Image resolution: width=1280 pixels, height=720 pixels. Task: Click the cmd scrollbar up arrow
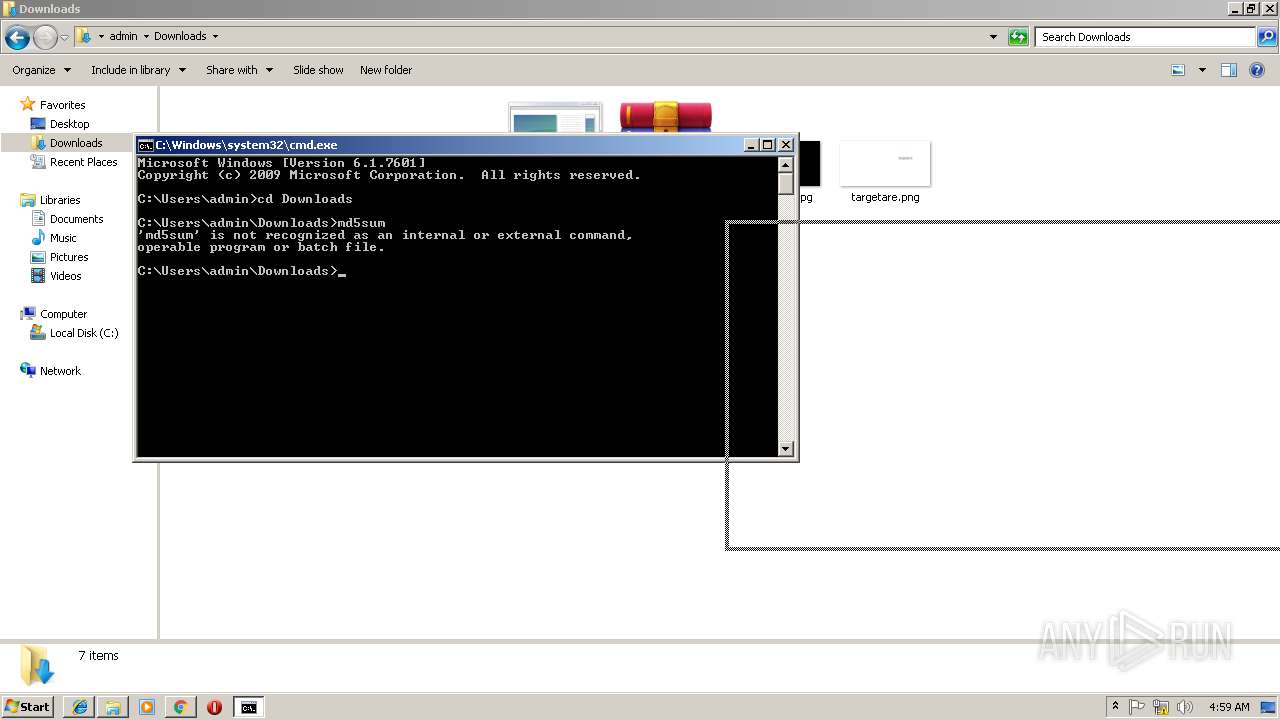click(x=786, y=164)
